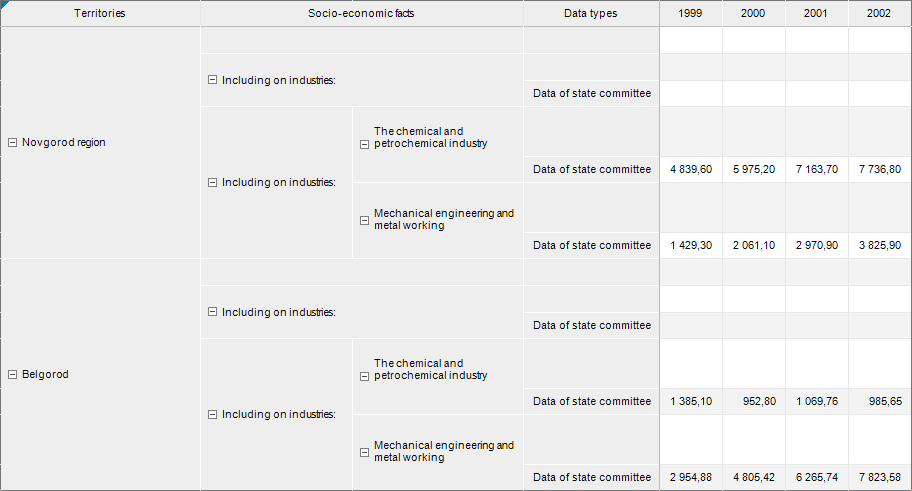Select the 2002 year column header
This screenshot has height=491, width=912.
879,14
